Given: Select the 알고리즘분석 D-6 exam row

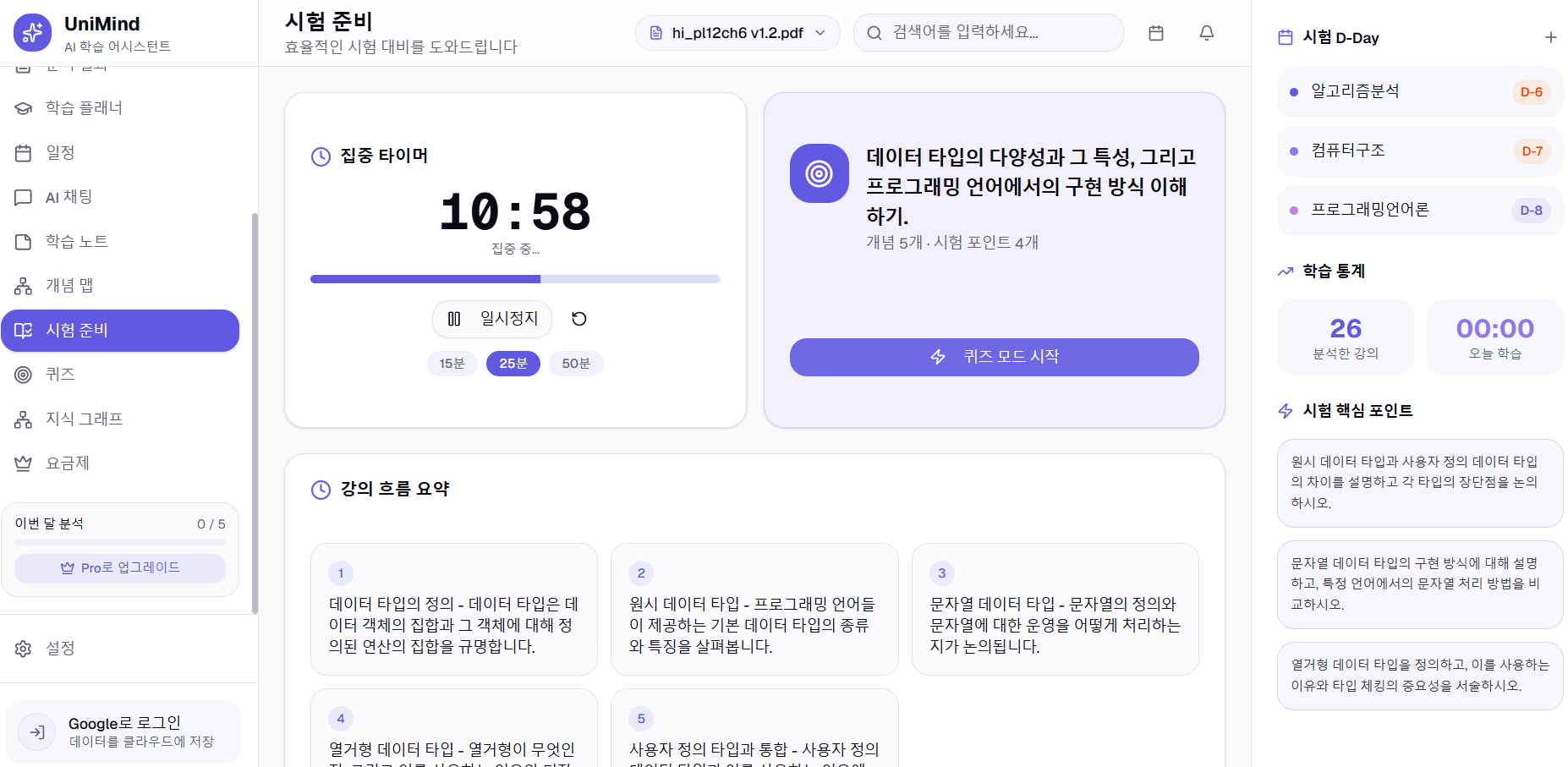Looking at the screenshot, I should tap(1420, 92).
